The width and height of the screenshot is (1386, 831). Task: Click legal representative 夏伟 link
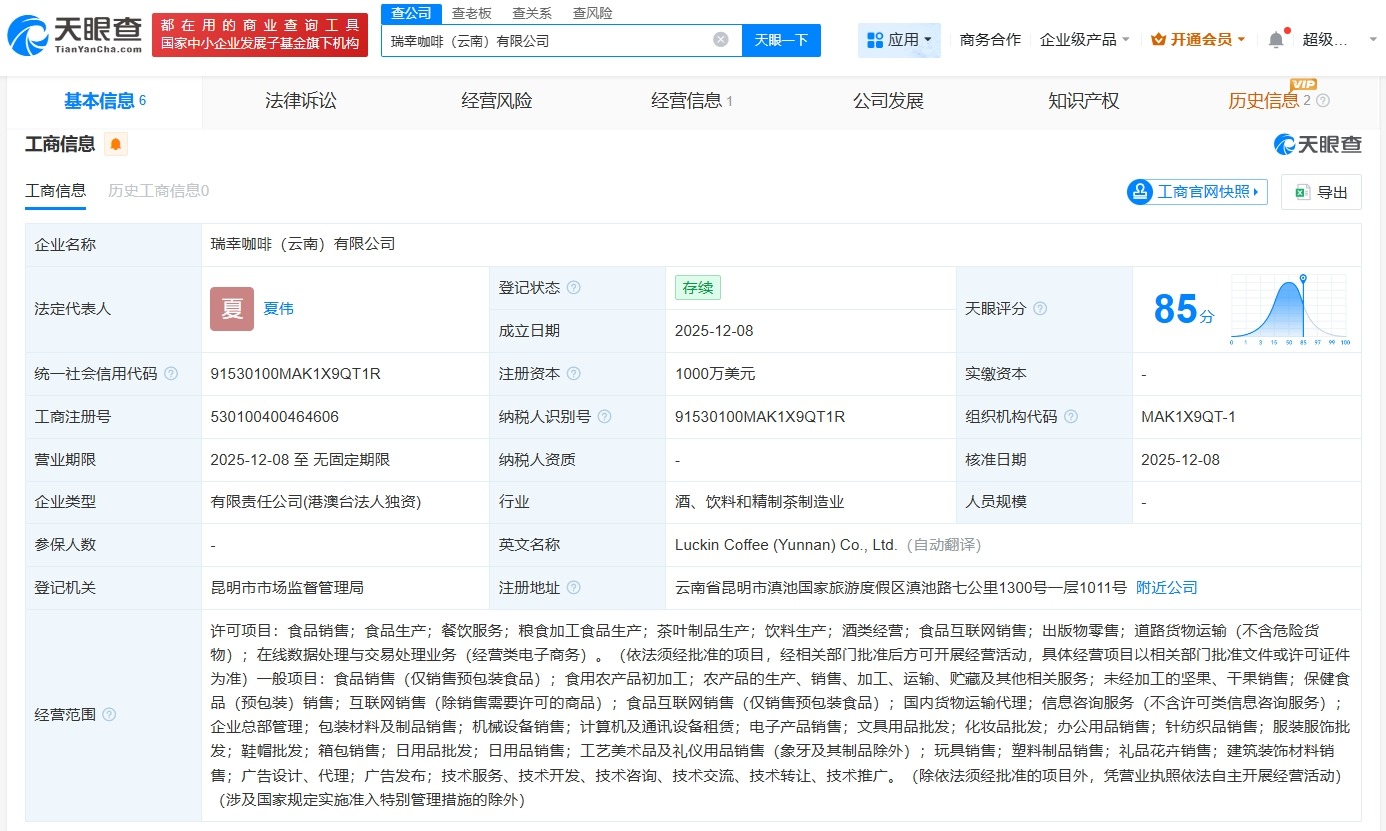pos(277,308)
